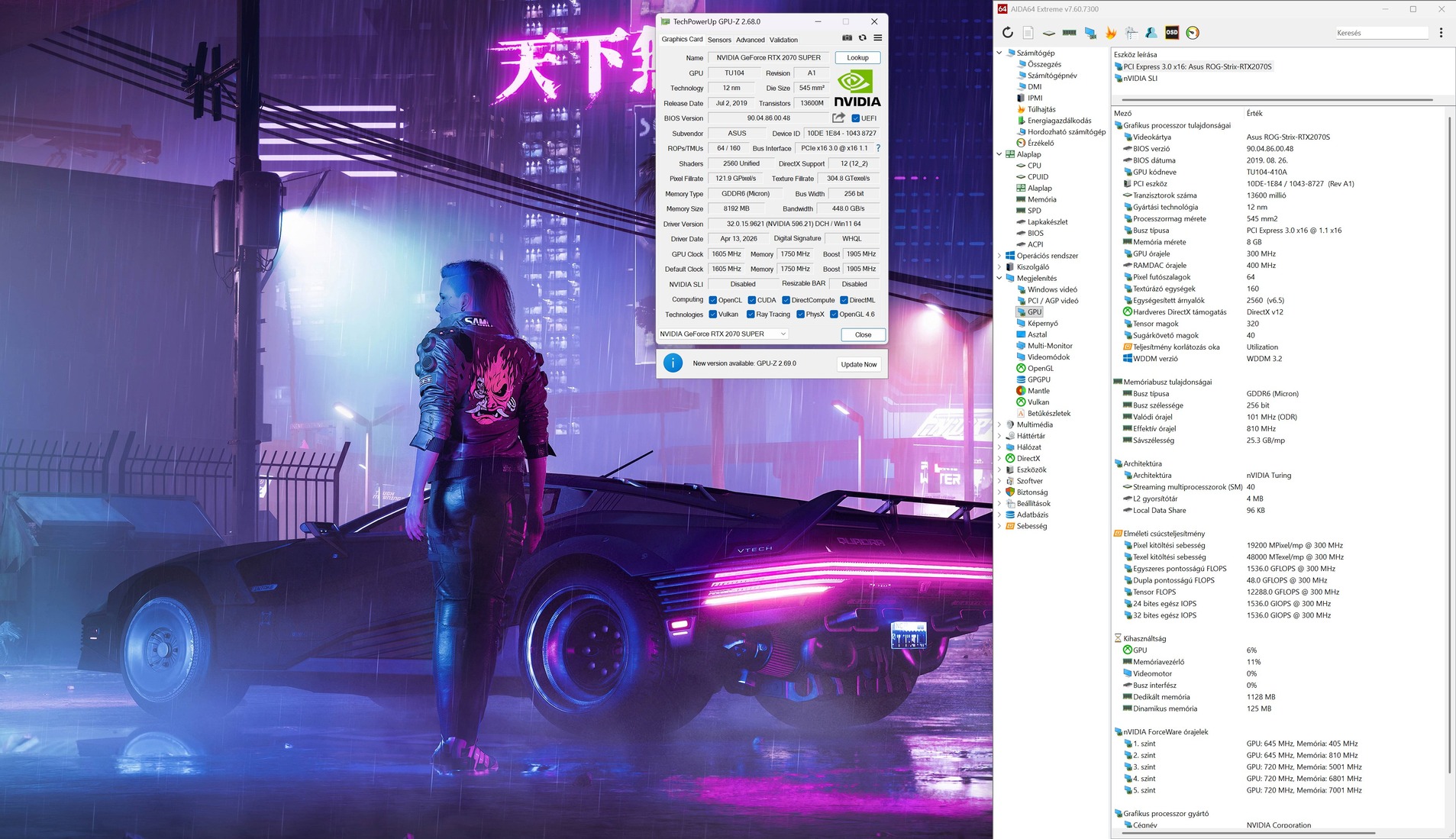Click the Bus Interface question mark icon

click(878, 148)
